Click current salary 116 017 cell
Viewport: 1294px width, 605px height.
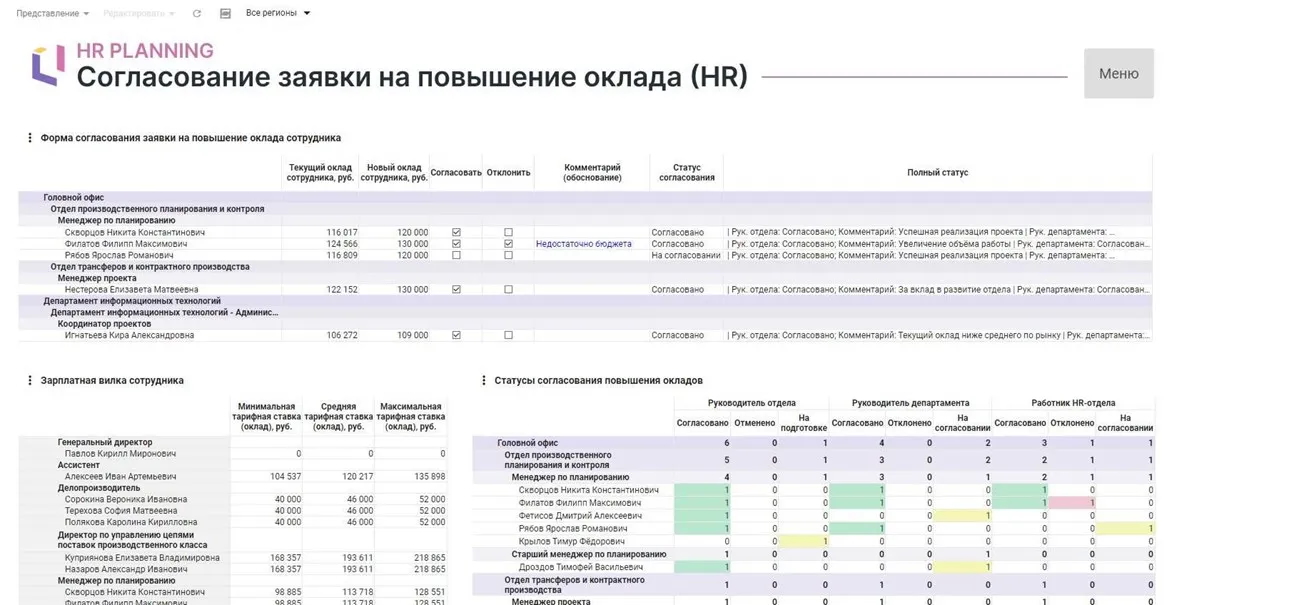click(320, 232)
